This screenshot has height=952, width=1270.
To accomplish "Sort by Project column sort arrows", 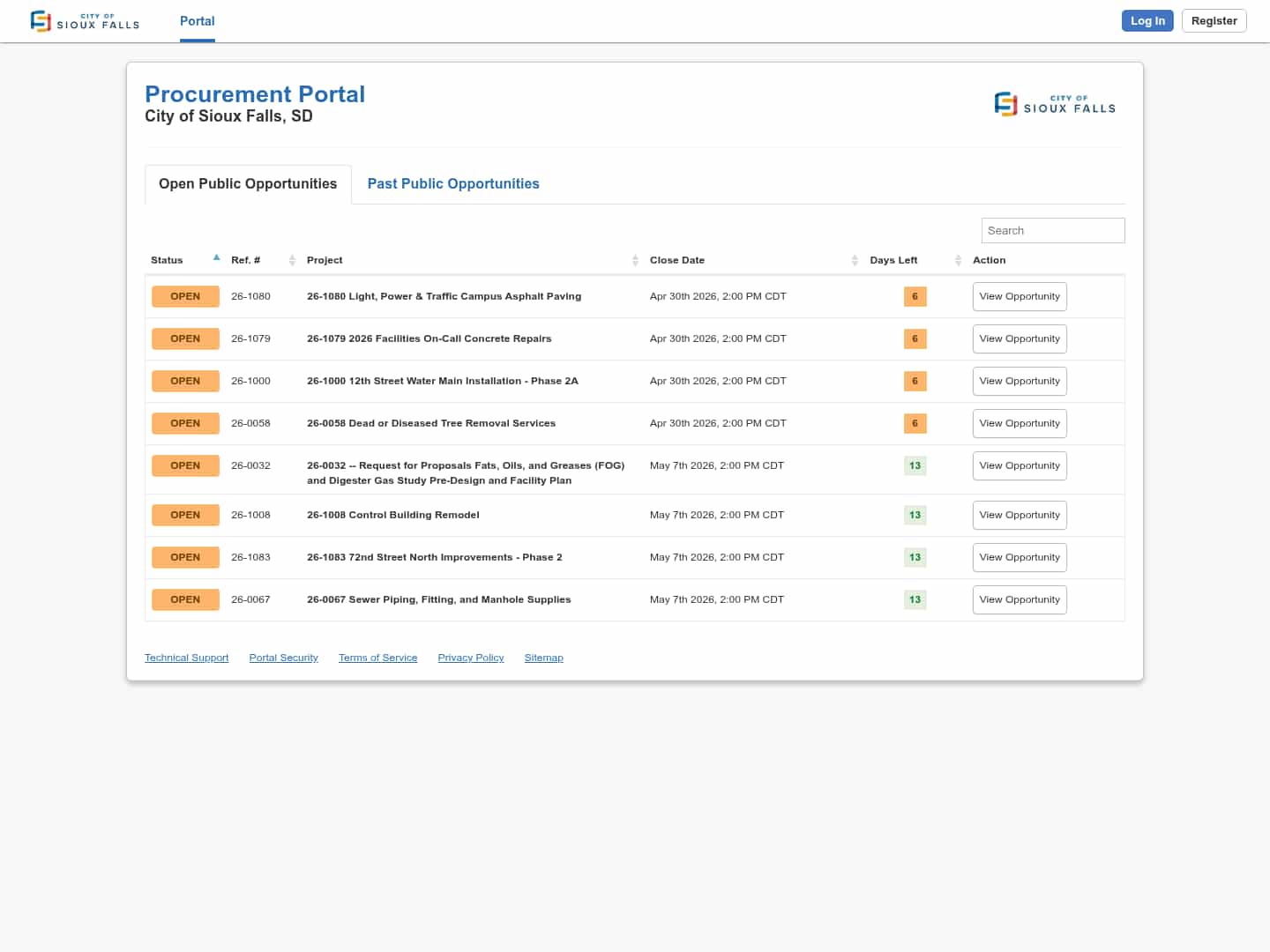I will (635, 260).
